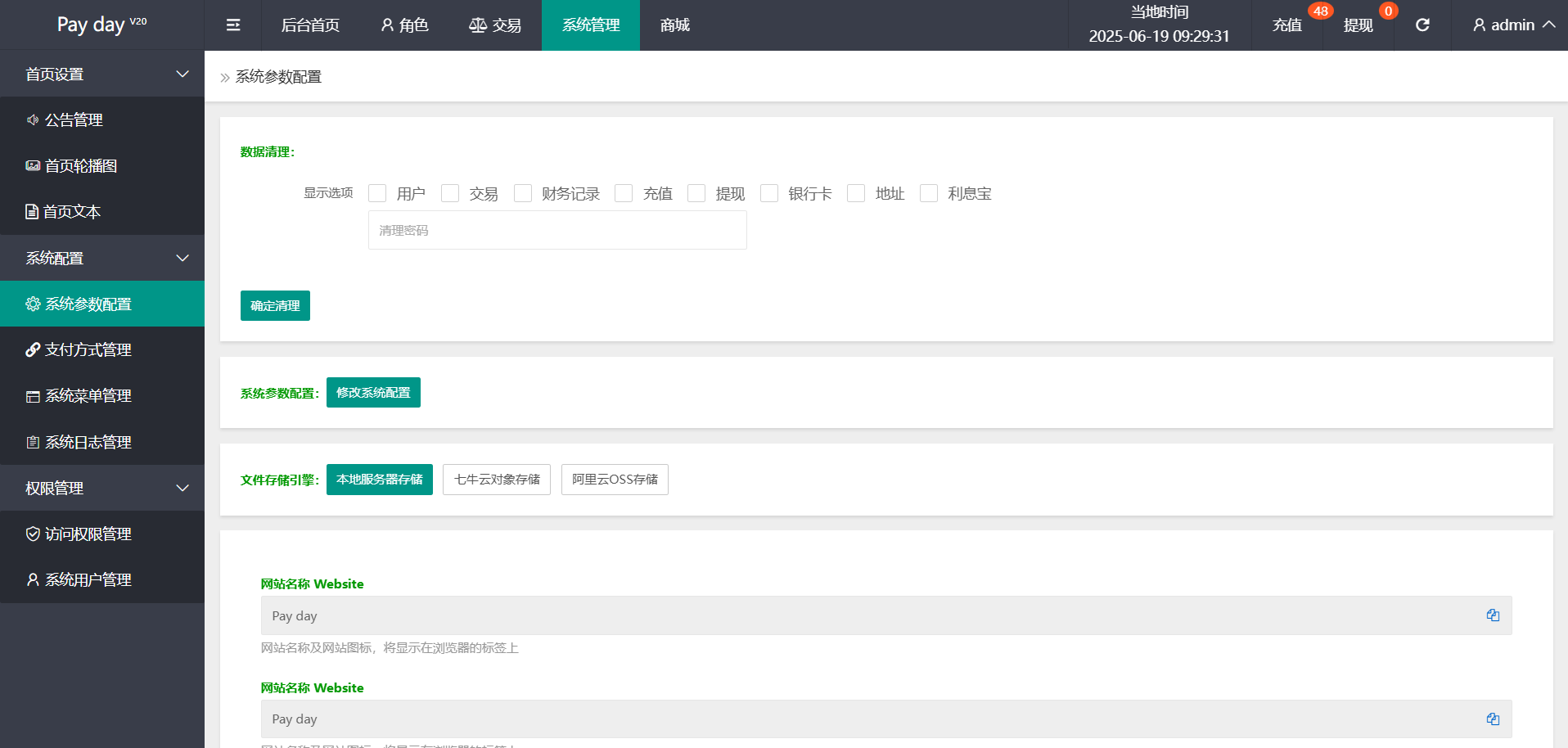This screenshot has width=1568, height=748.
Task: Click the 系统用户管理 person icon
Action: tap(33, 579)
